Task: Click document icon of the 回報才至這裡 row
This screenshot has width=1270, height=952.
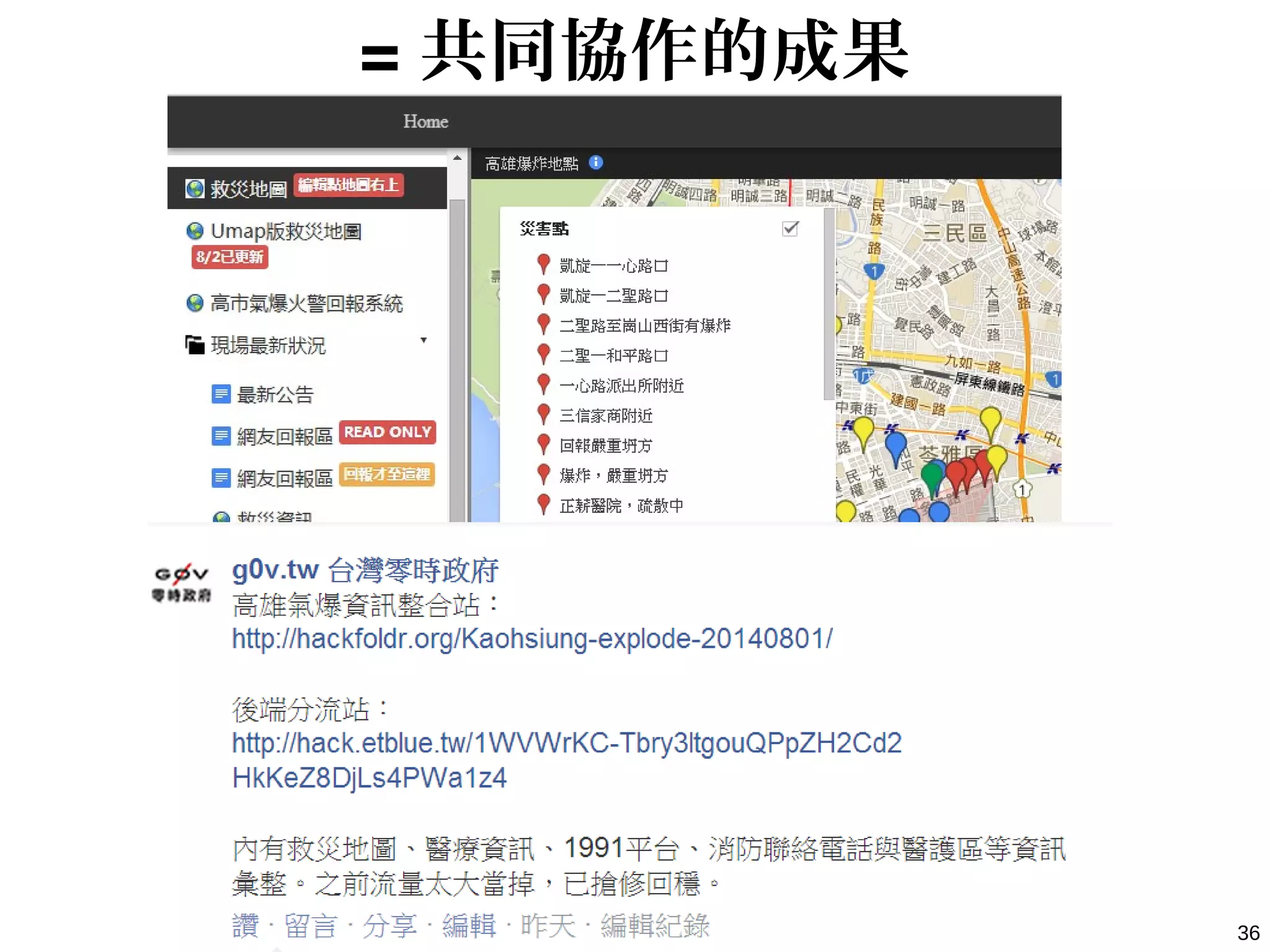Action: click(221, 478)
